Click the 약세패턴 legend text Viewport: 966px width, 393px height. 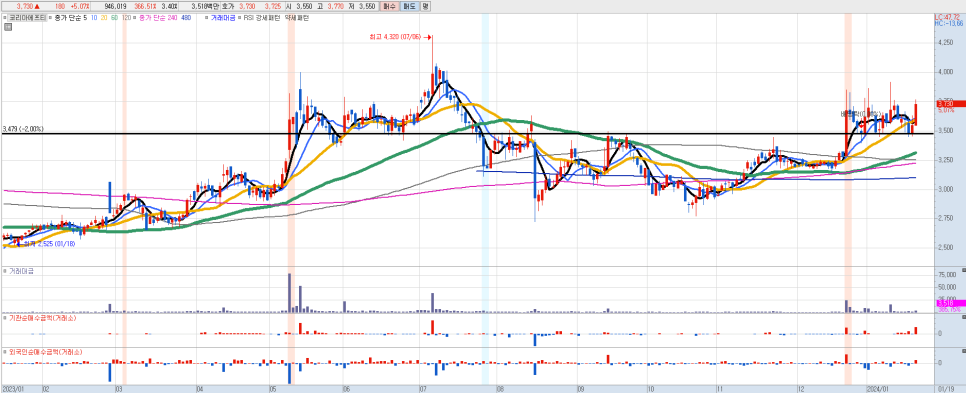tap(297, 18)
